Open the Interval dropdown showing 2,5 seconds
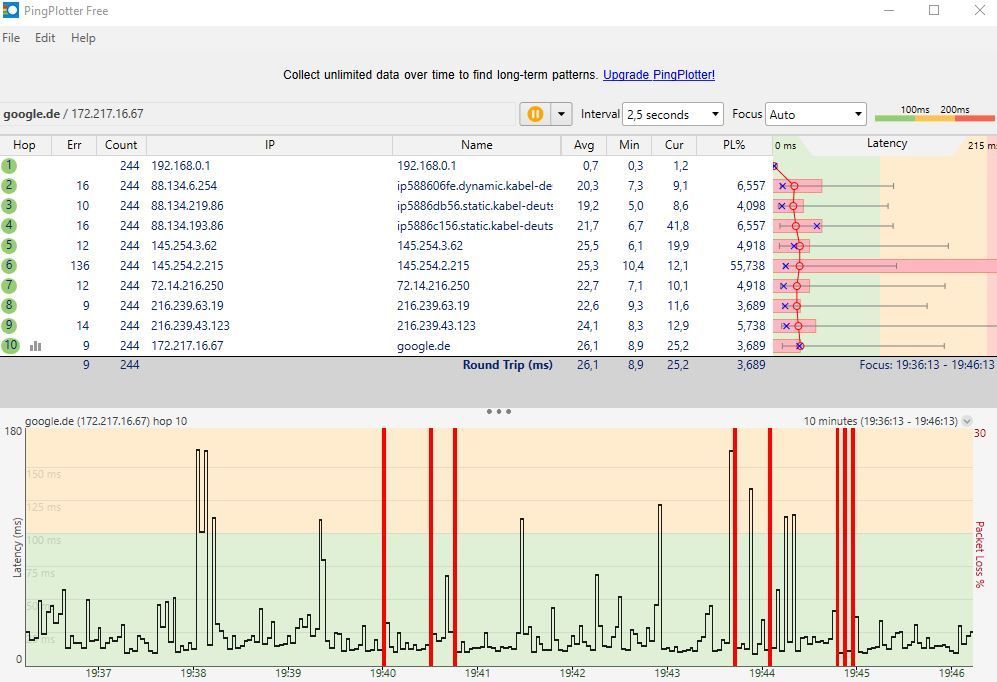 (x=673, y=114)
